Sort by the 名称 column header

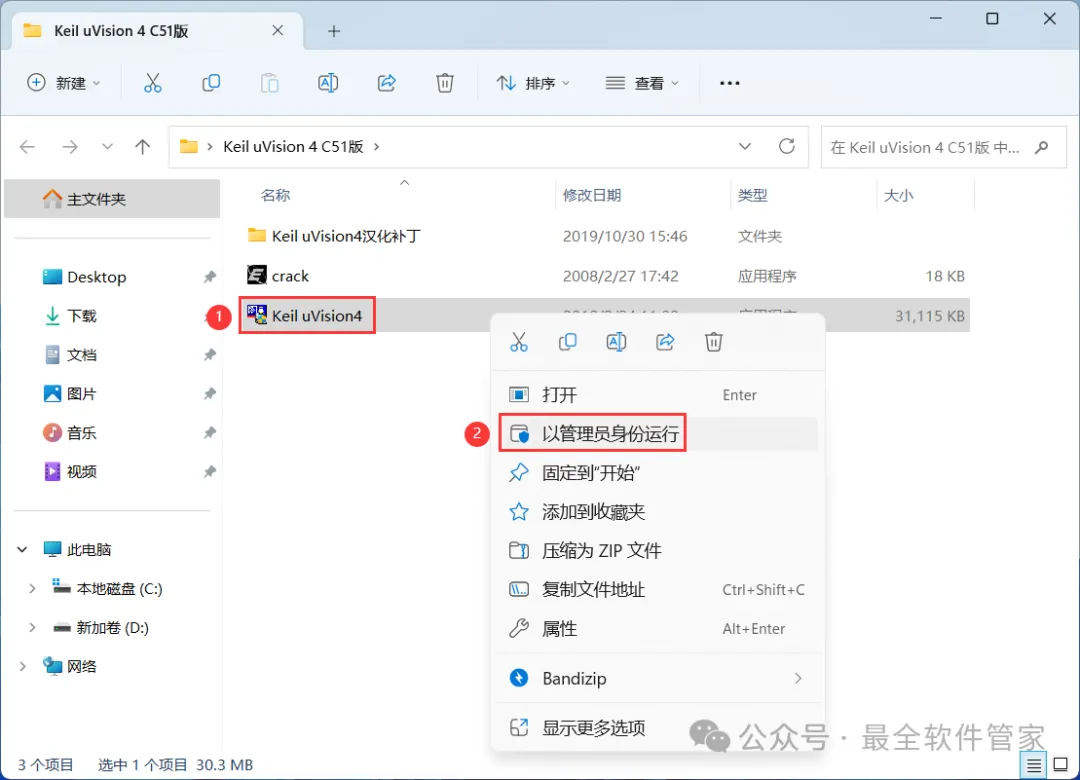(x=276, y=196)
